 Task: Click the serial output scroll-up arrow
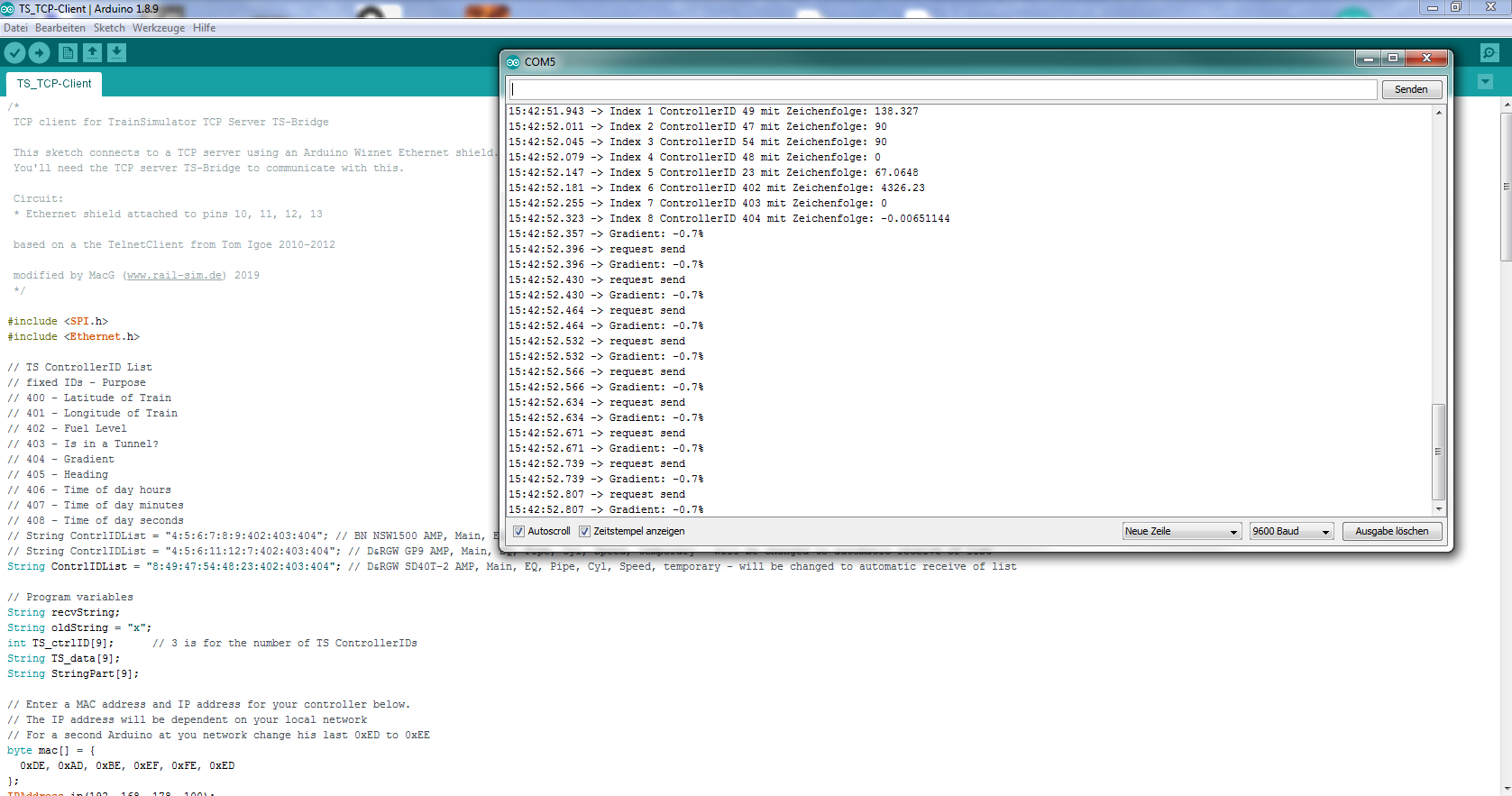point(1438,112)
